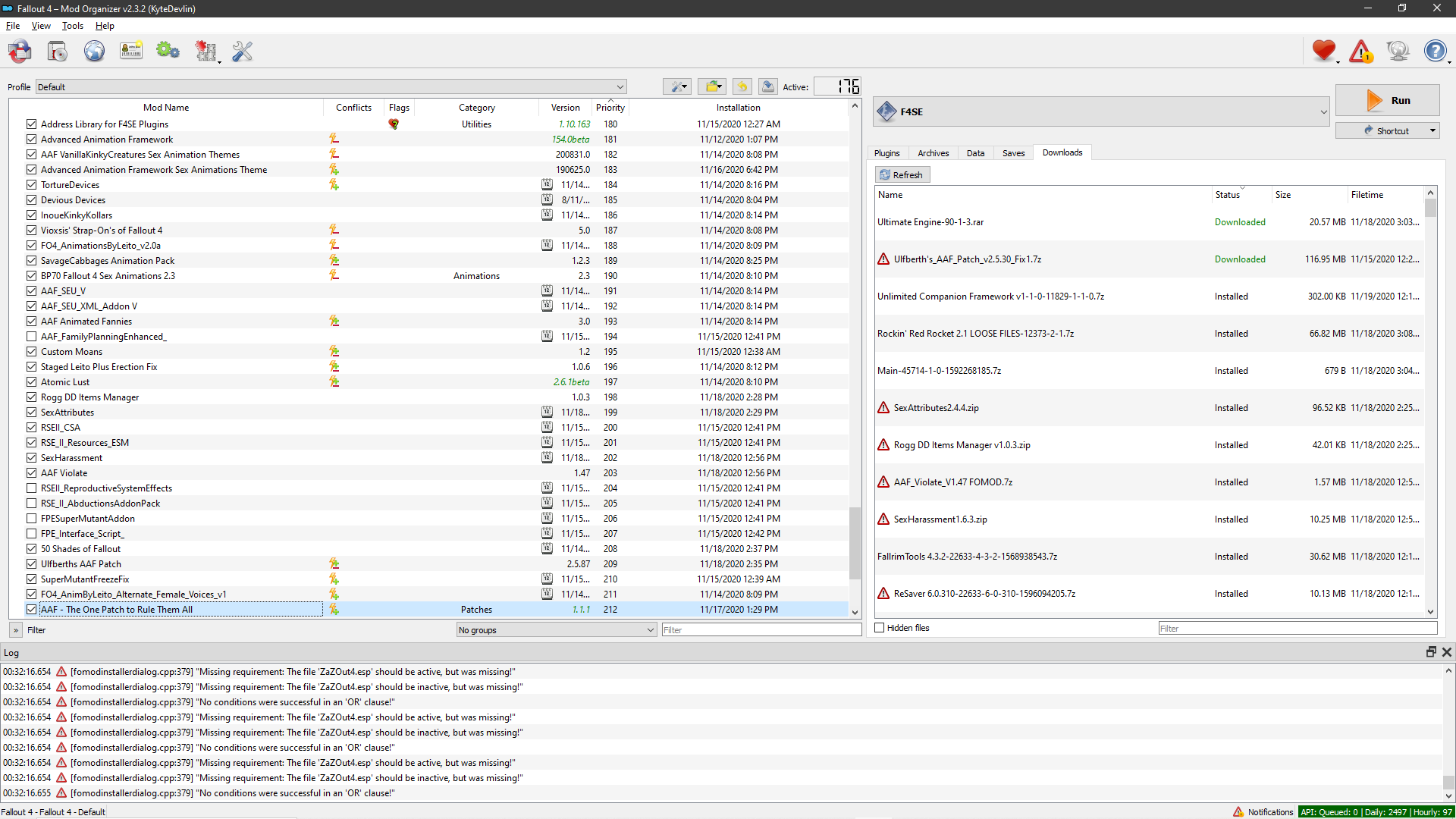
Task: Click the open folder button beside profile
Action: (712, 86)
